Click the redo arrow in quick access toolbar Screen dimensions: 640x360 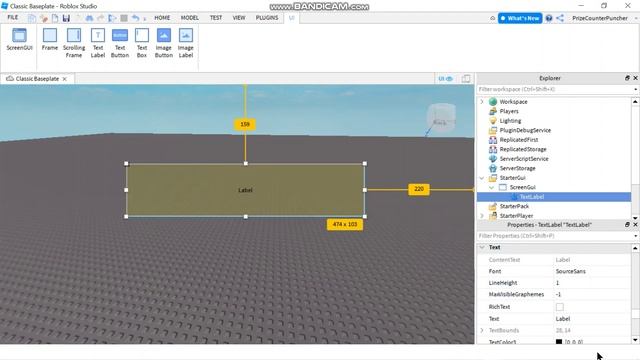pyautogui.click(x=100, y=18)
